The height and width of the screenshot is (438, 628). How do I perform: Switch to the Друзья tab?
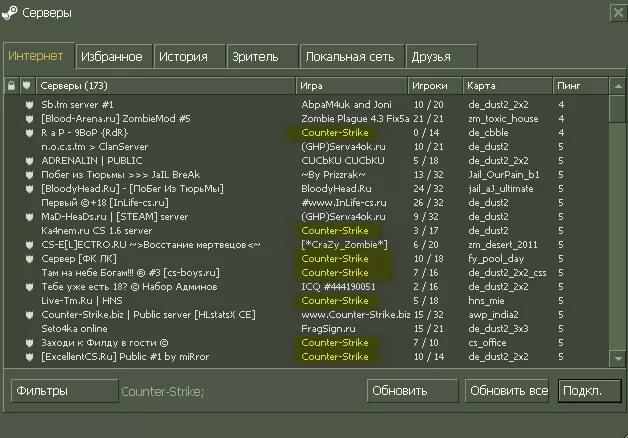pos(441,57)
